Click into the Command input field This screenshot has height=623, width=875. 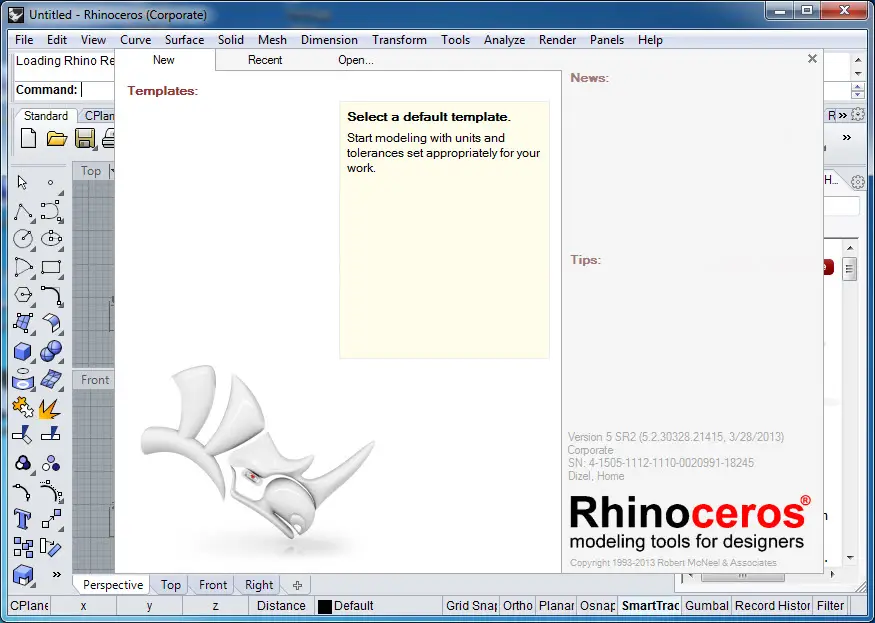pos(98,89)
